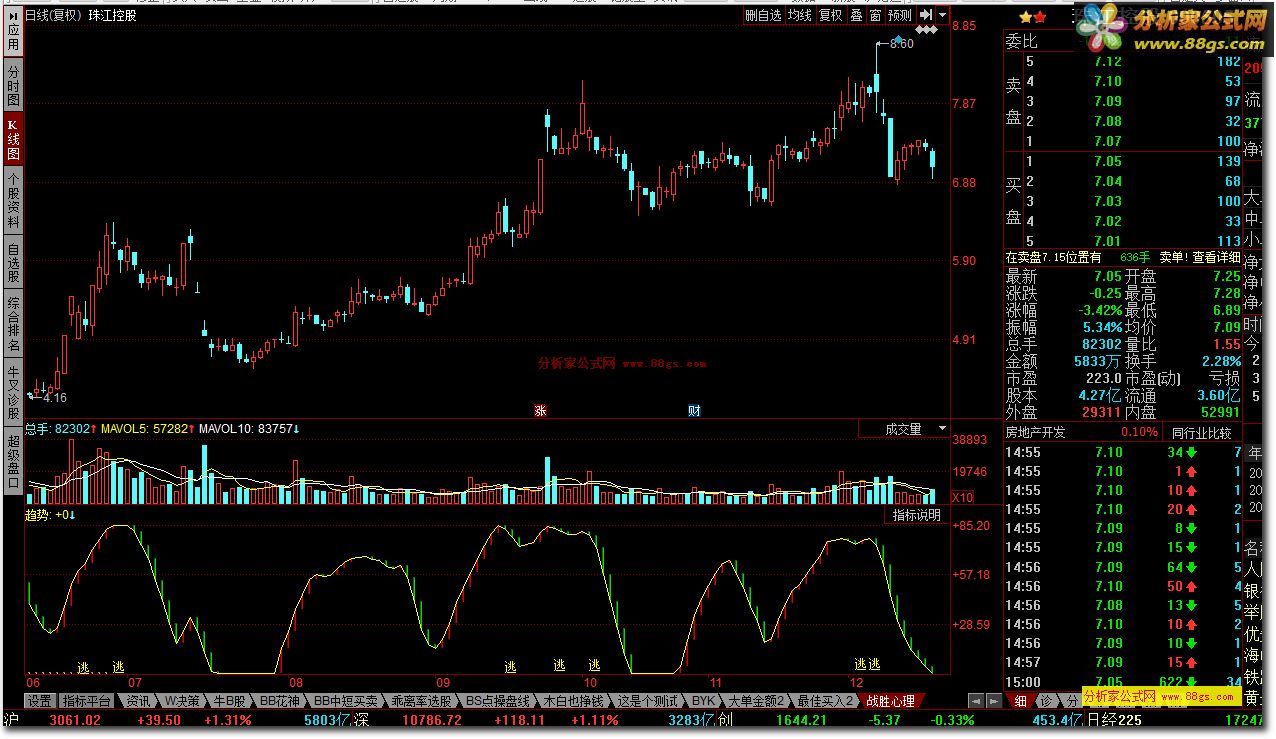Click the 趋势 indicator label
Viewport: 1276px width, 739px height.
pos(38,515)
